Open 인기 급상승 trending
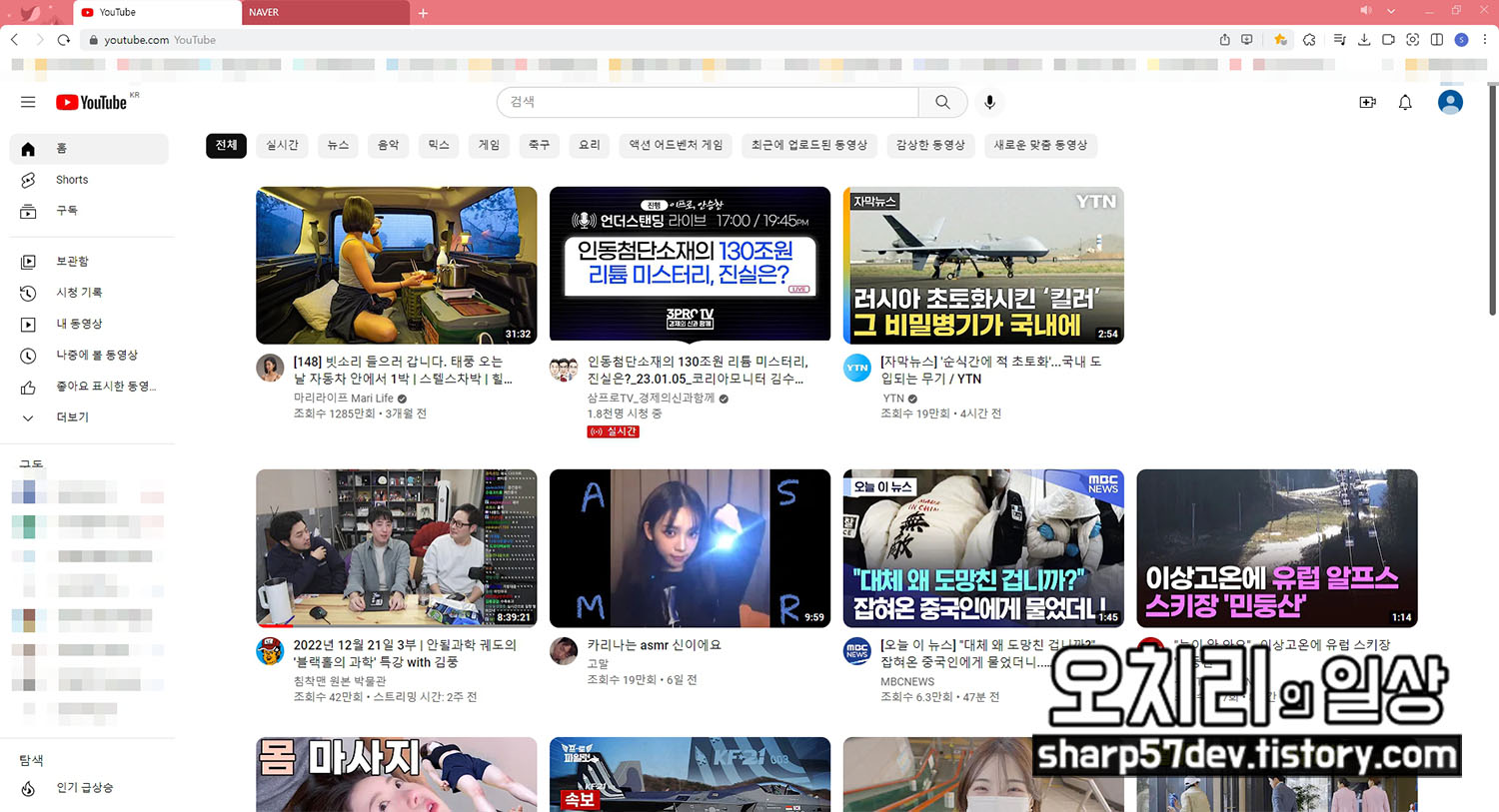1499x812 pixels. tap(89, 788)
